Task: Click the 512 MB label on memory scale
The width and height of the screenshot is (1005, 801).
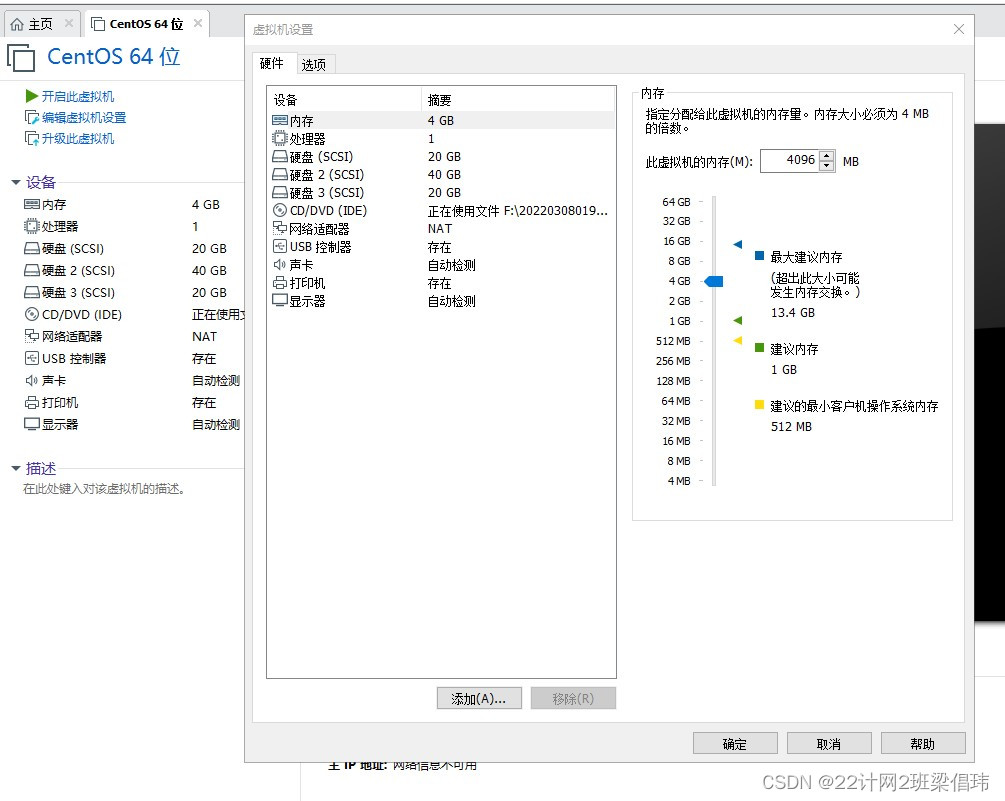Action: (x=673, y=341)
